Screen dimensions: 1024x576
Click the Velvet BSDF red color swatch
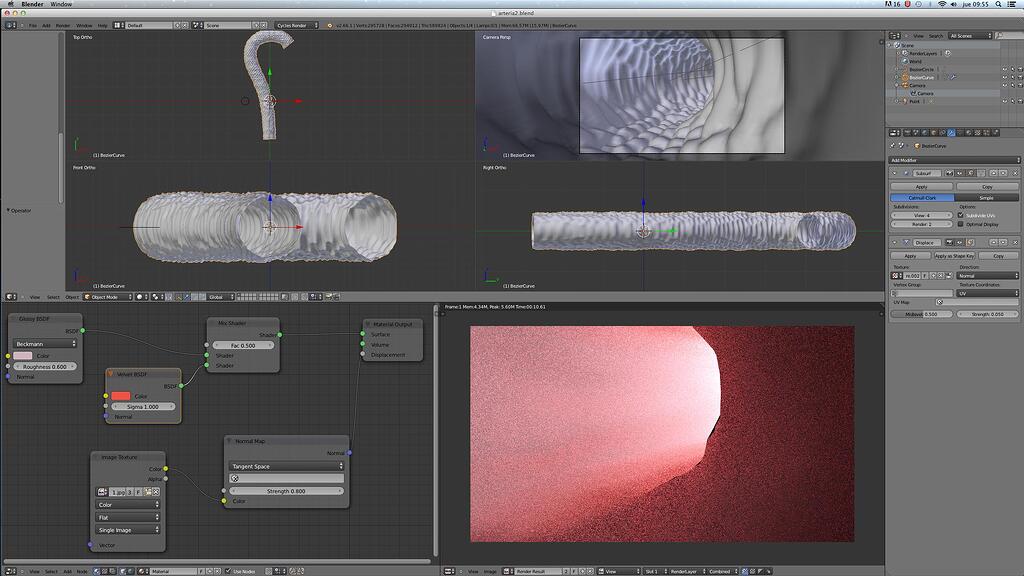coord(121,396)
